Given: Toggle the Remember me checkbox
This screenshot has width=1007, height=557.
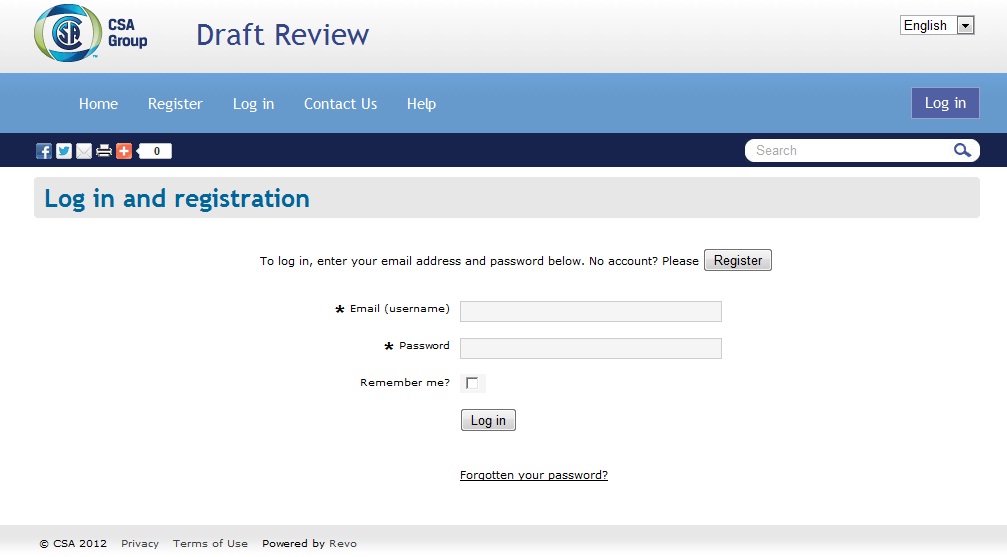Looking at the screenshot, I should [x=472, y=383].
